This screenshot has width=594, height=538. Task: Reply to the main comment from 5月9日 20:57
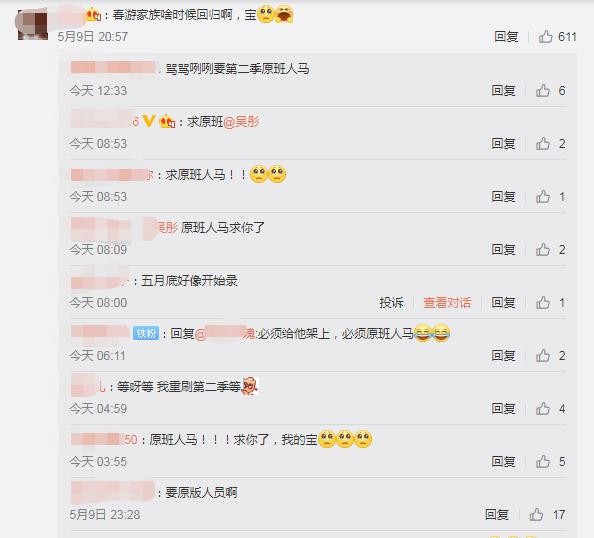(506, 36)
